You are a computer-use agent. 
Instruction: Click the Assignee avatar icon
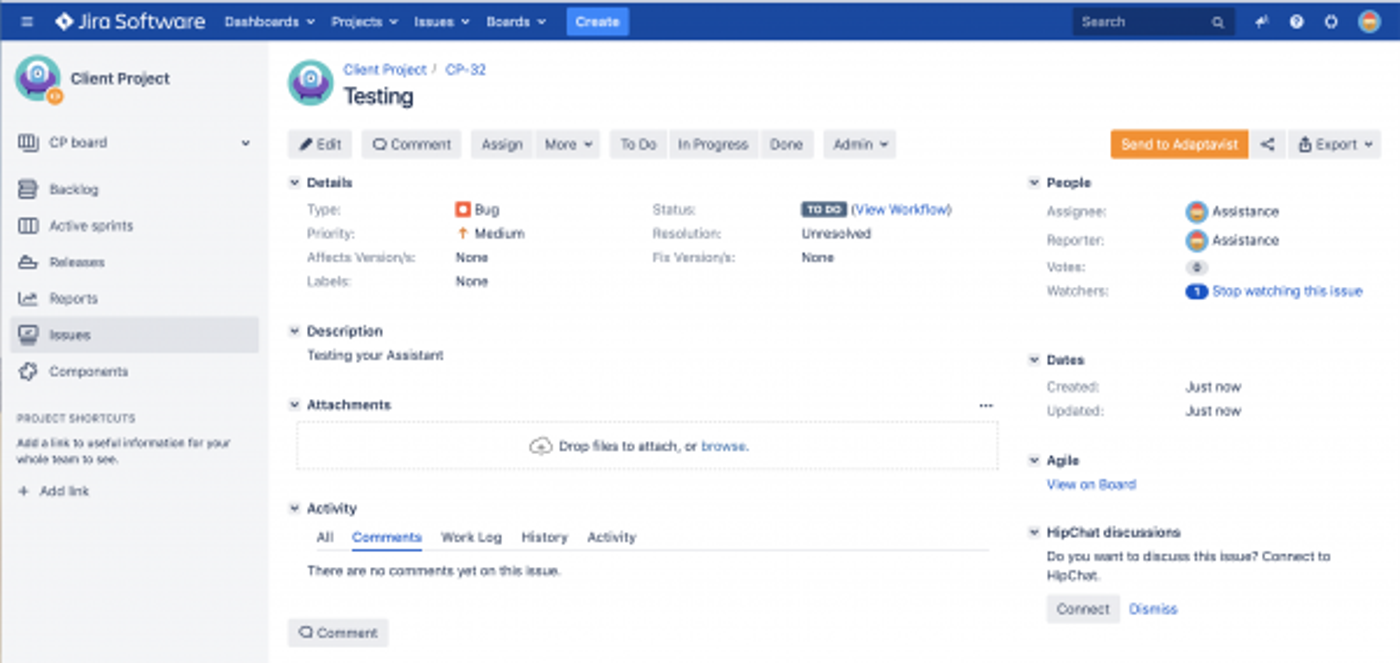tap(1196, 212)
